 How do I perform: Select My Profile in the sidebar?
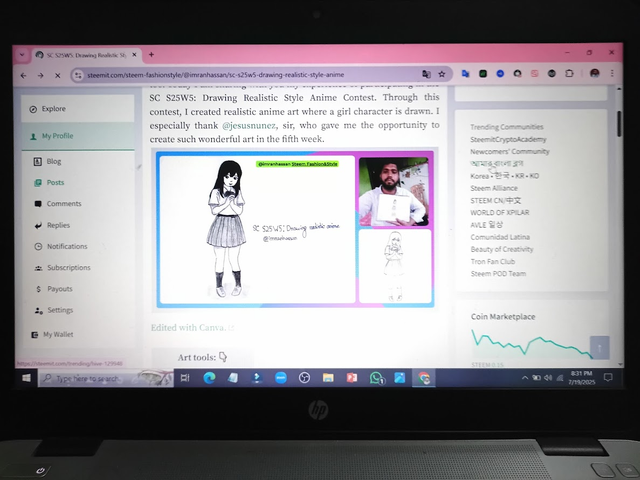[78, 136]
